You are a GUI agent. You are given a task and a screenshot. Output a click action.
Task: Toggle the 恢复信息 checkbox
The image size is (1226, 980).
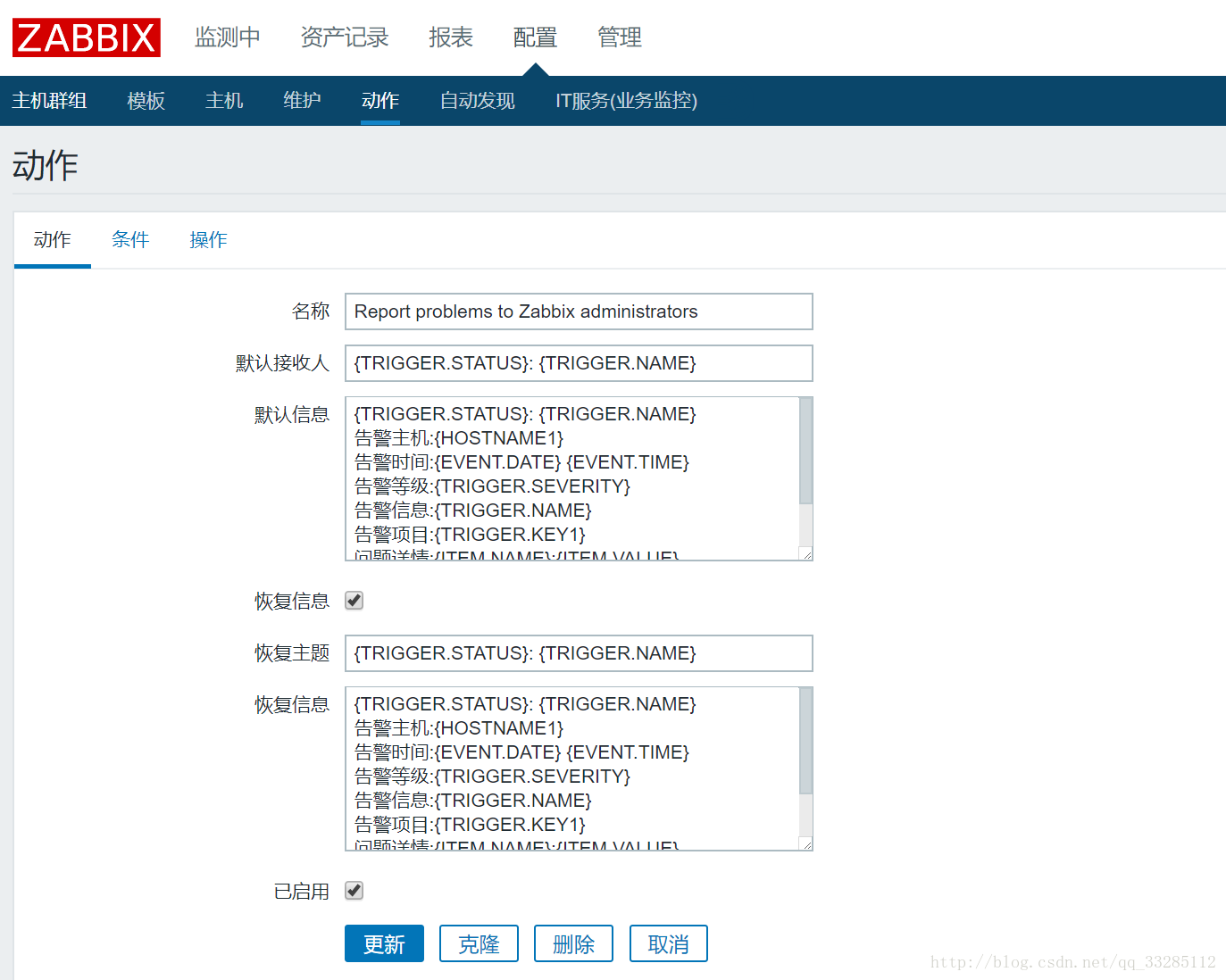(354, 601)
